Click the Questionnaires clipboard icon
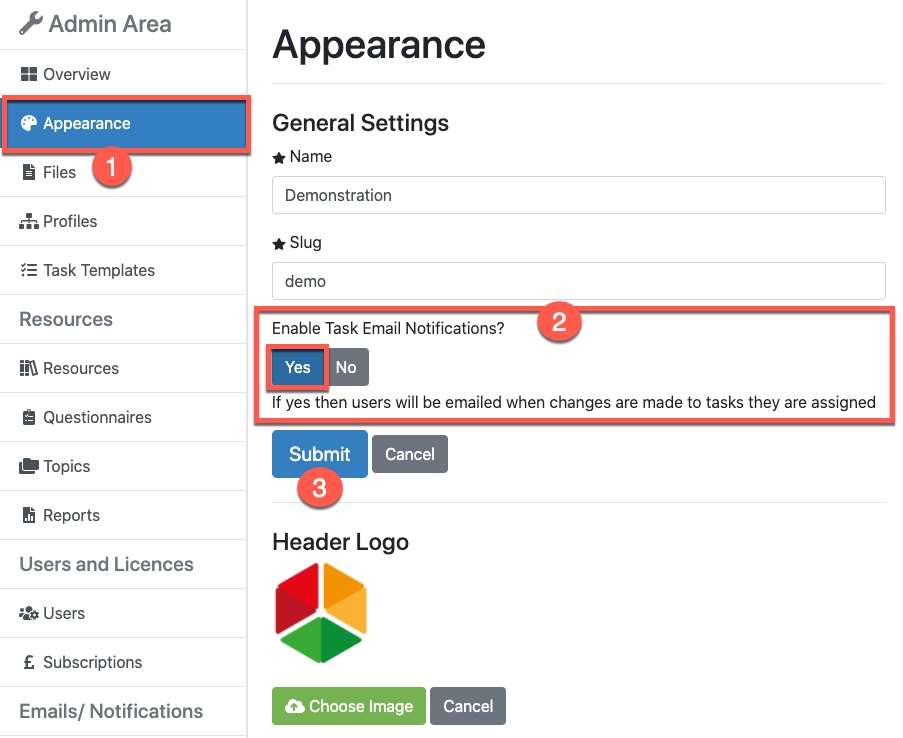903x738 pixels. tap(28, 417)
